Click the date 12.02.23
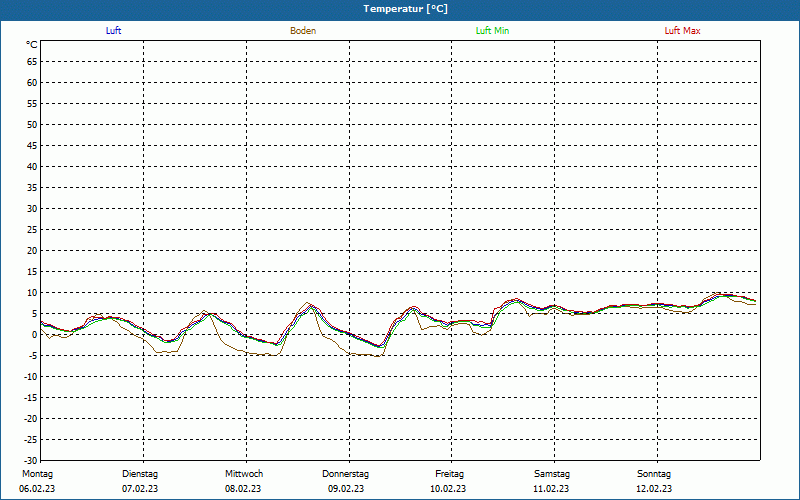Screen dimensions: 800x500 point(654,489)
